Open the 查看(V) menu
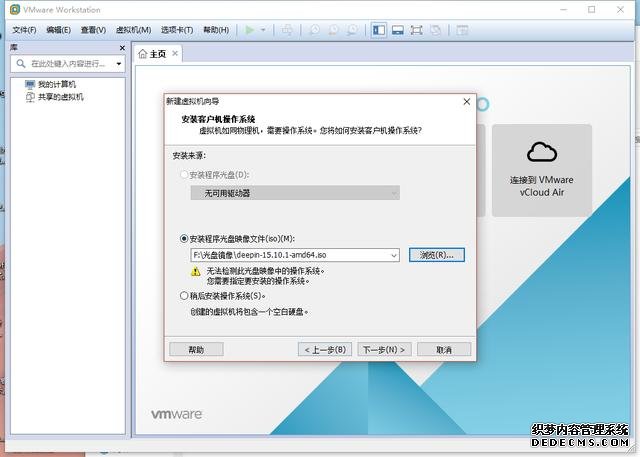This screenshot has height=457, width=640. click(x=93, y=30)
